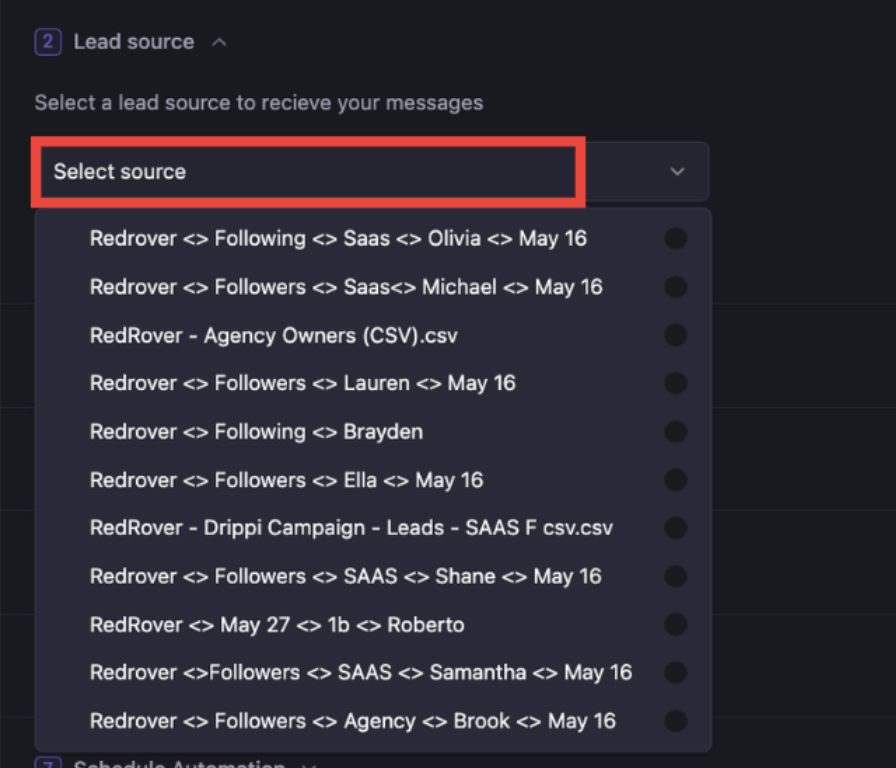
Task: Enable the Roberto May 27 source toggle
Action: click(x=675, y=624)
